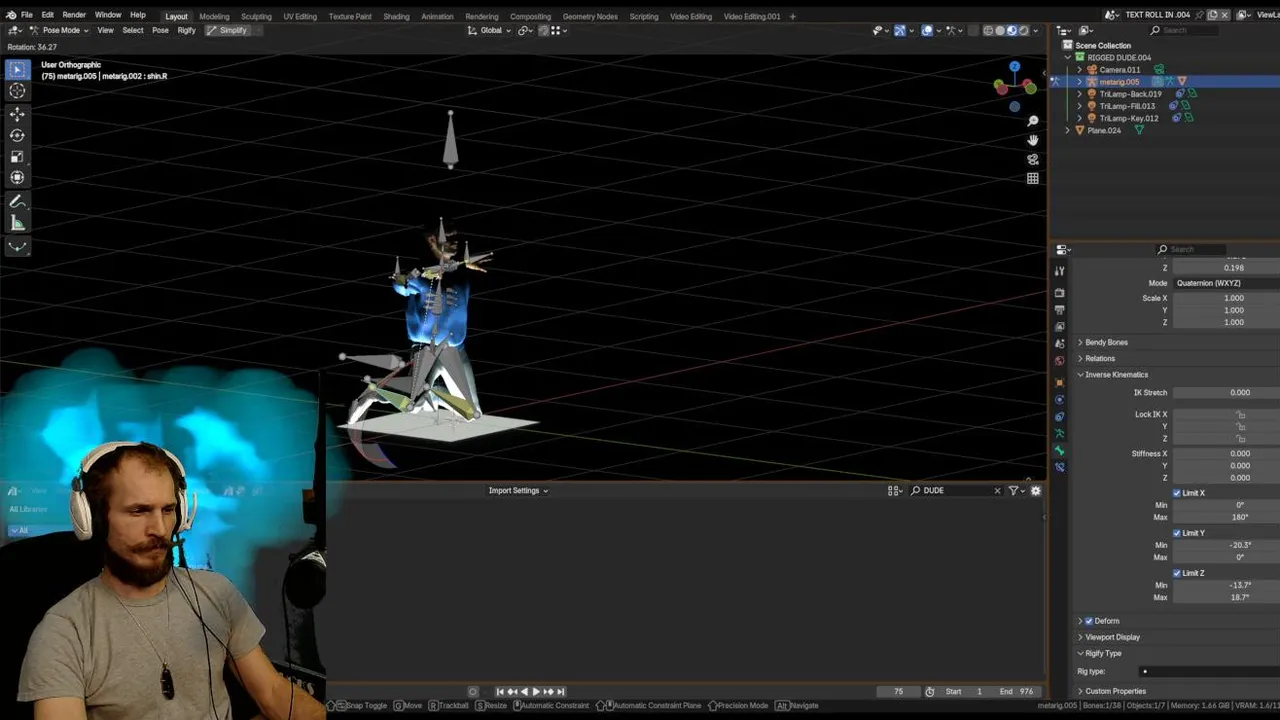Open the Output properties tab
The height and width of the screenshot is (720, 1280).
click(x=1060, y=310)
